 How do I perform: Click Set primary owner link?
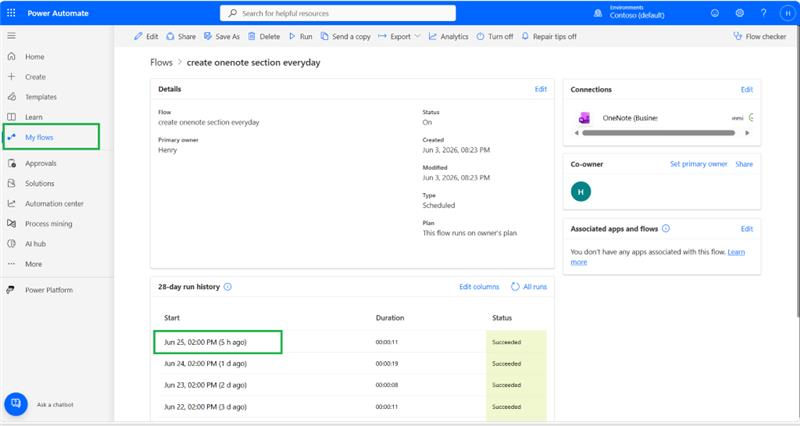(x=698, y=164)
